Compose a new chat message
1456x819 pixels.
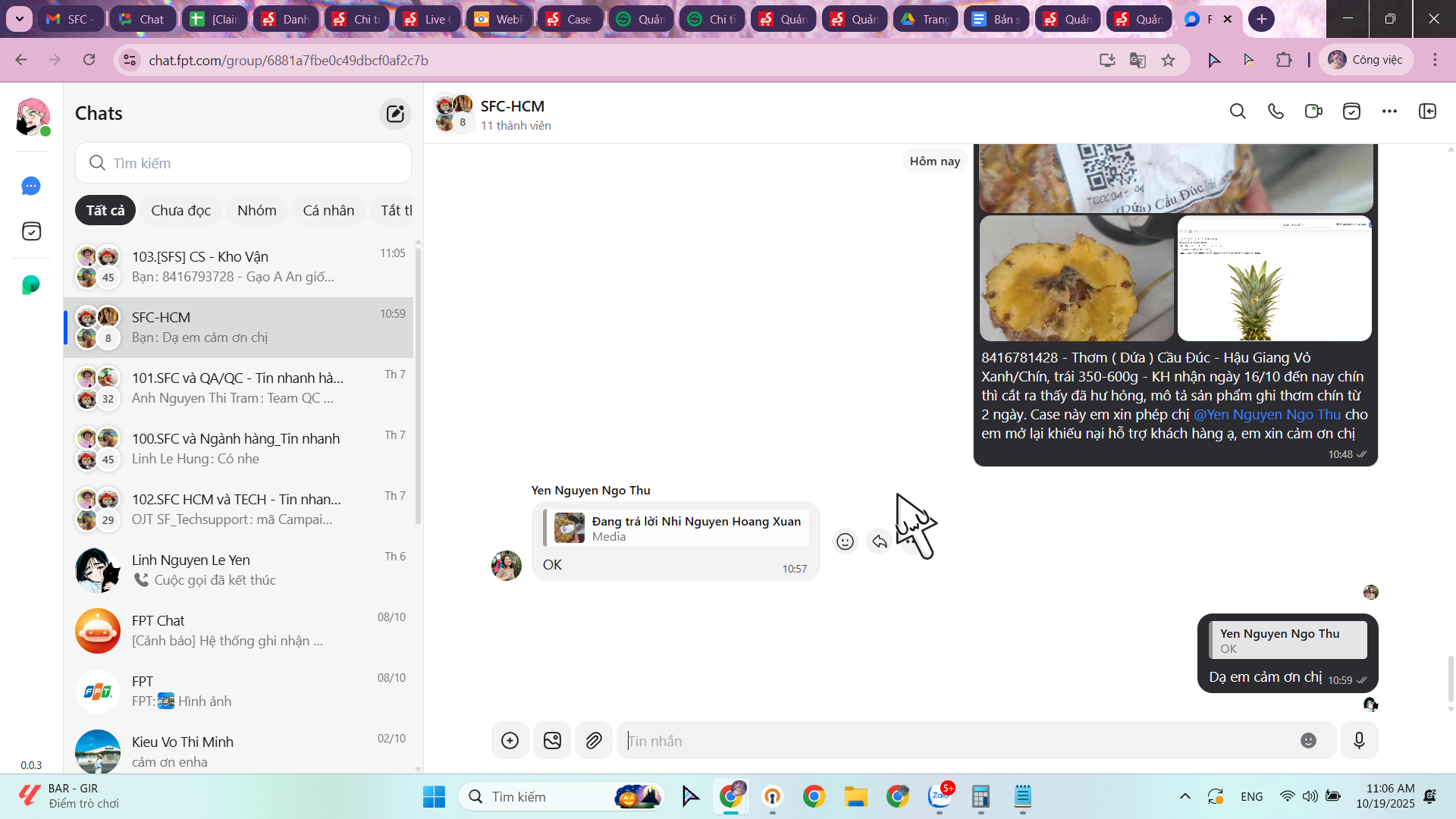click(x=395, y=114)
